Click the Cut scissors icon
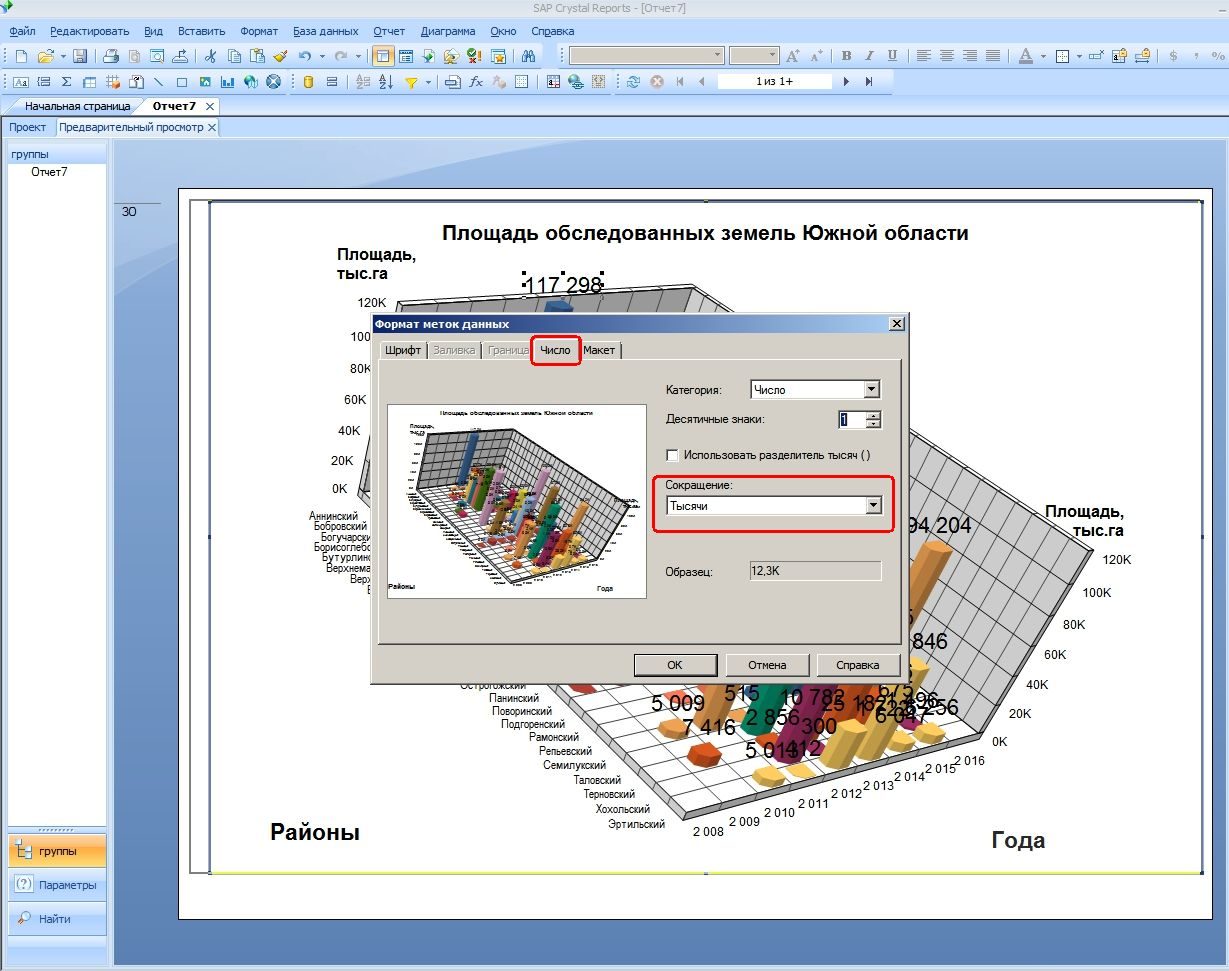The width and height of the screenshot is (1229, 971). pyautogui.click(x=211, y=56)
